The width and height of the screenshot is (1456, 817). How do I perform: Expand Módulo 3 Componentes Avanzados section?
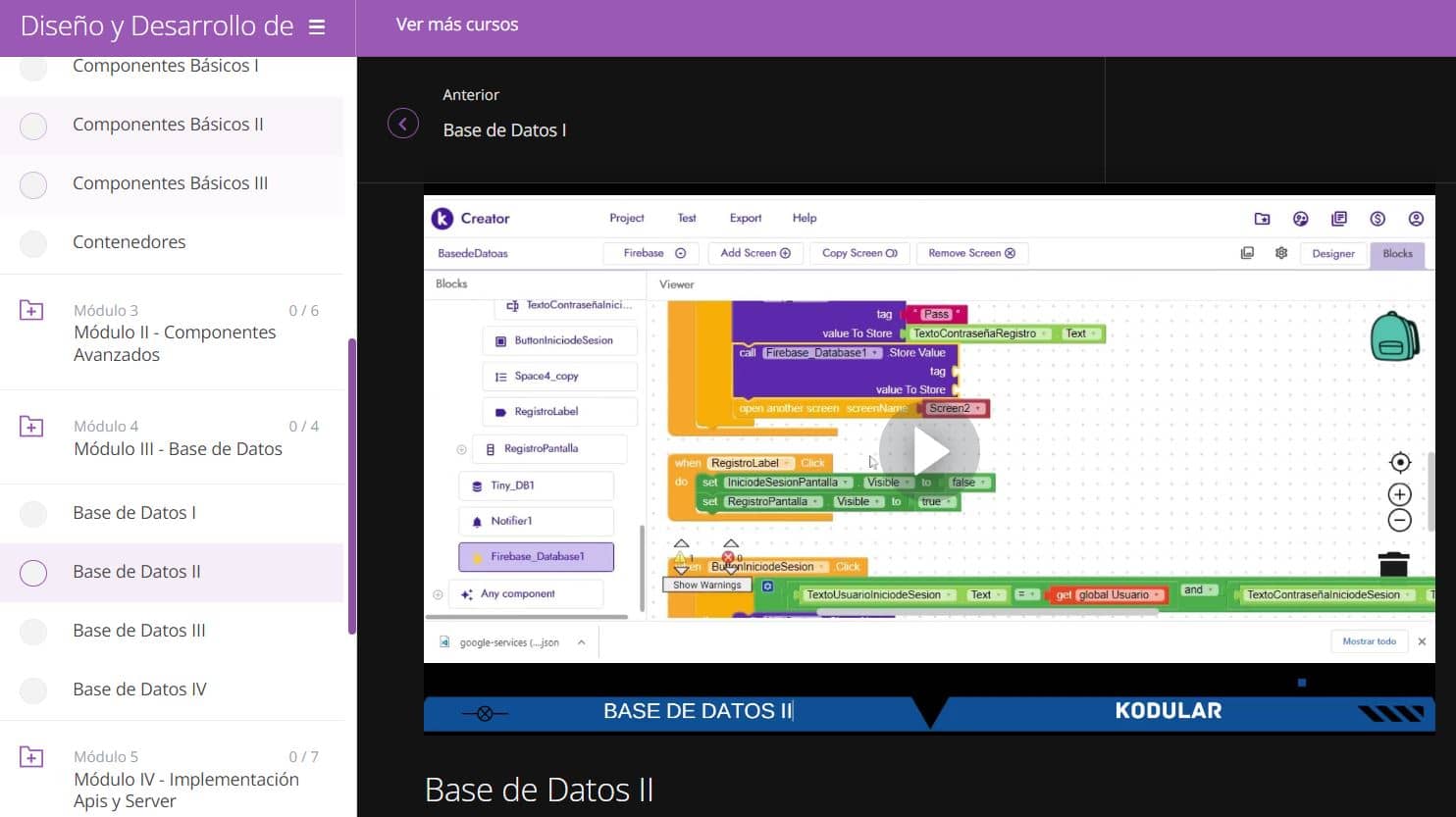pos(31,311)
